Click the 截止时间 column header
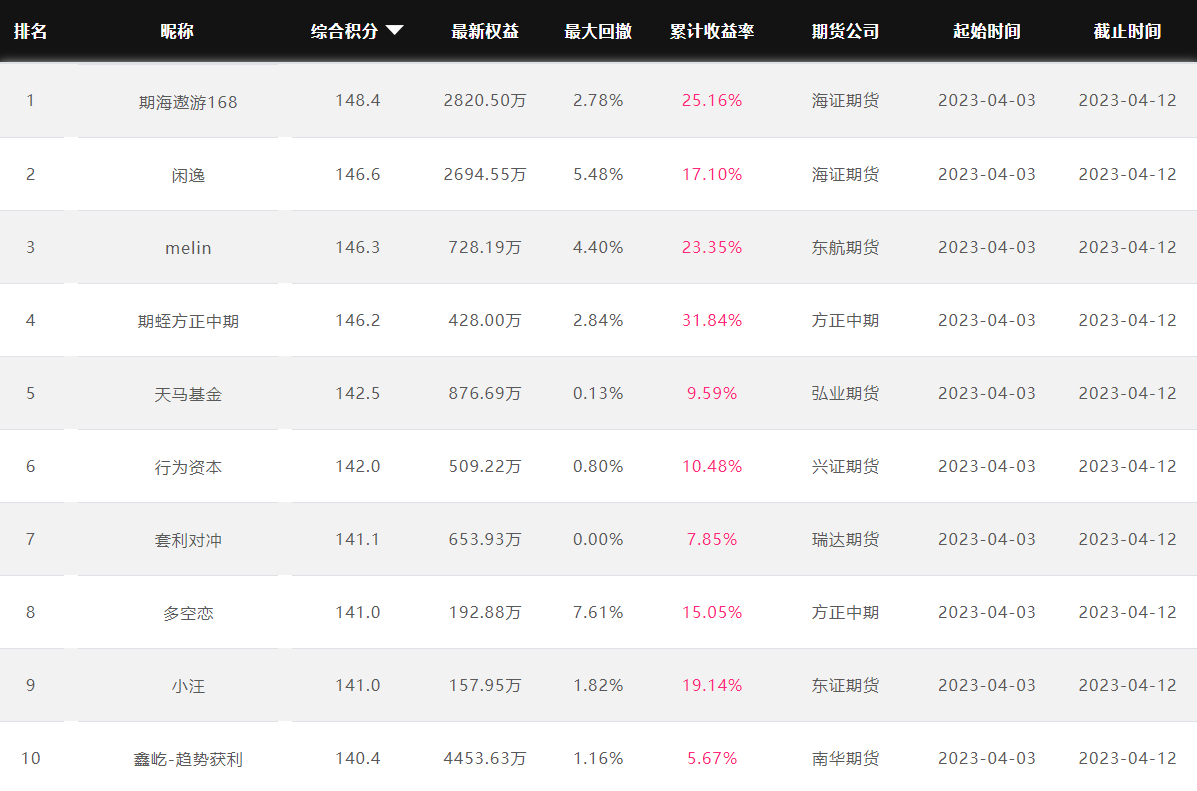 click(x=1127, y=31)
